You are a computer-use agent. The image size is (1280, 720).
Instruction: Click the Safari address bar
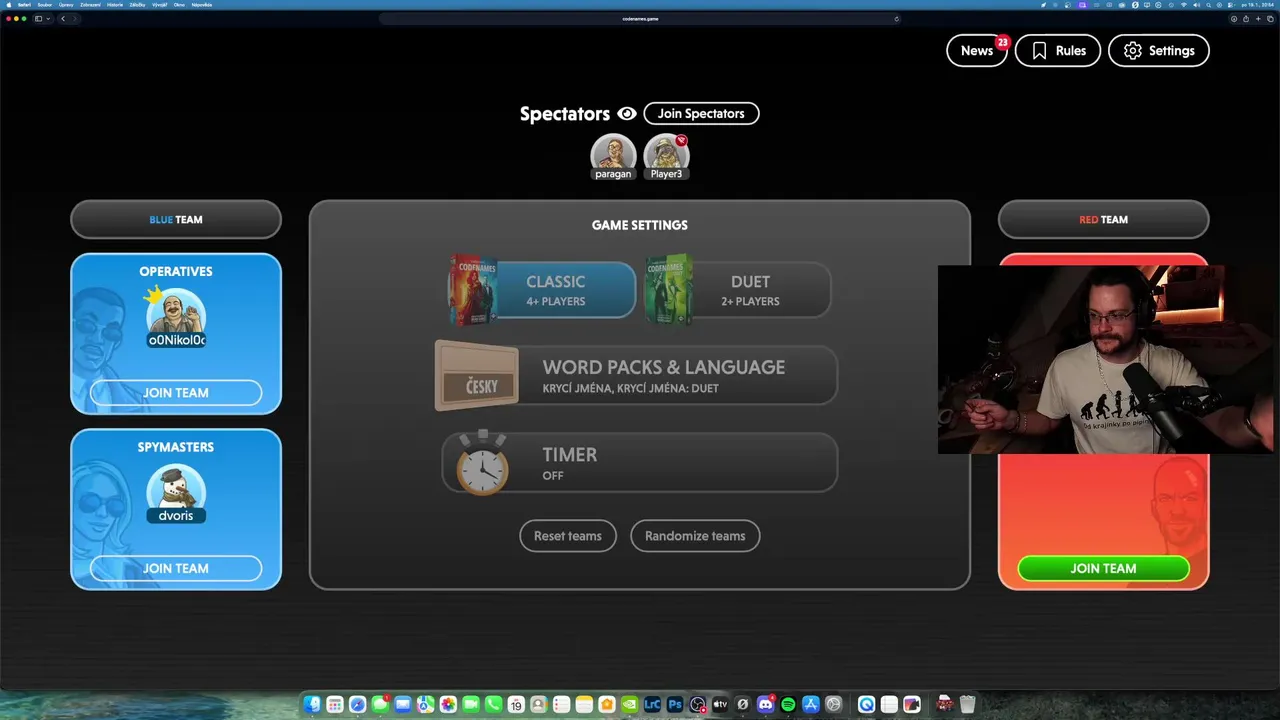click(x=640, y=18)
